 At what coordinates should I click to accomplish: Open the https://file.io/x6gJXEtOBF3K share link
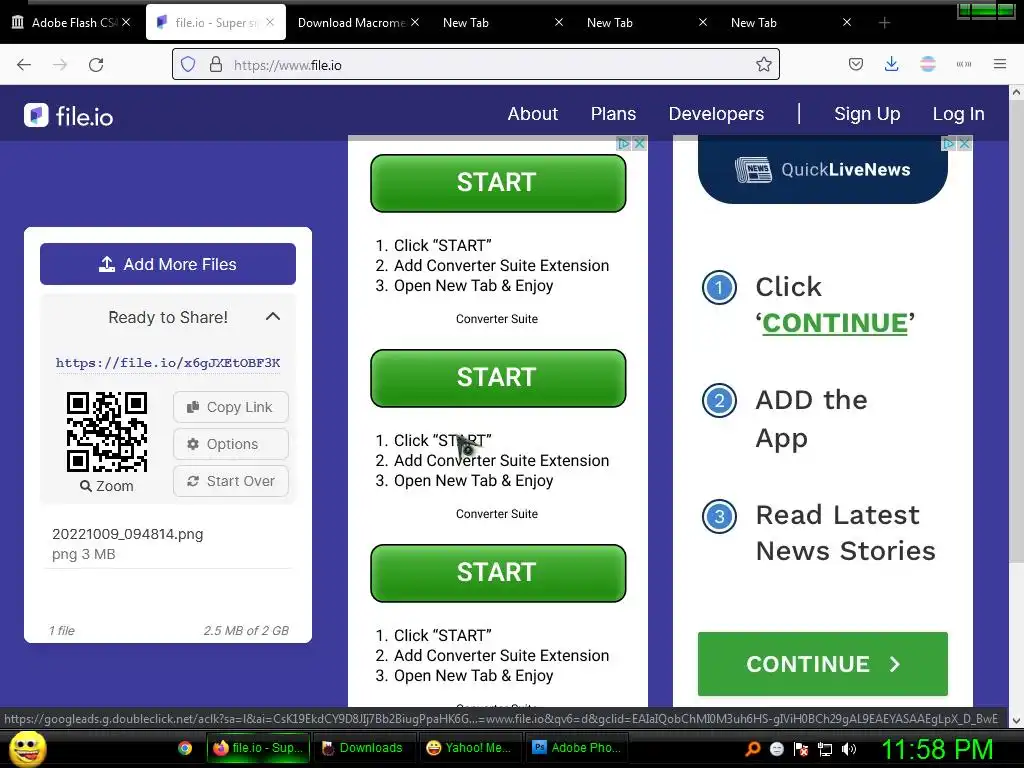coord(168,363)
